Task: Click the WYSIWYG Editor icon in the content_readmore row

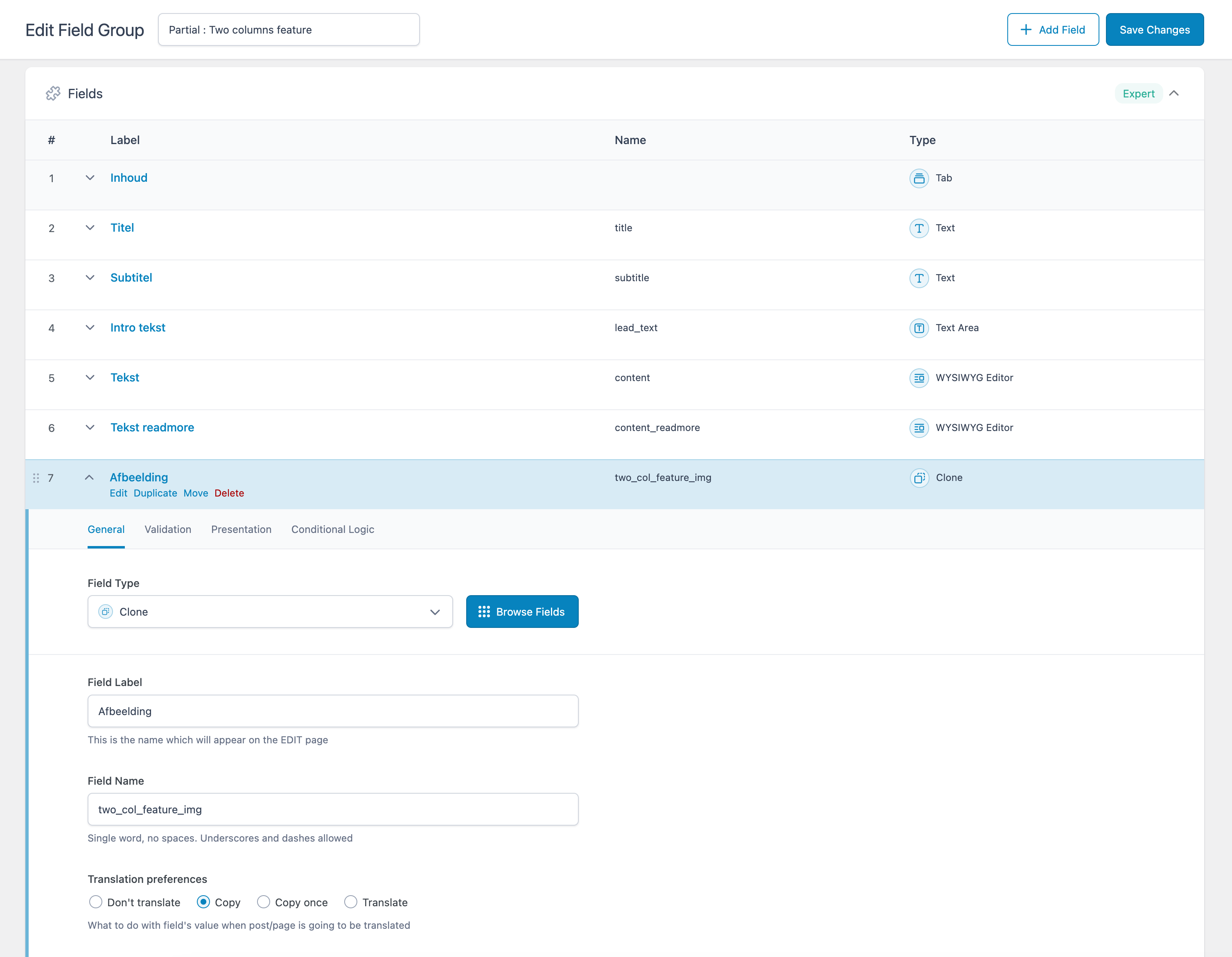Action: coord(919,428)
